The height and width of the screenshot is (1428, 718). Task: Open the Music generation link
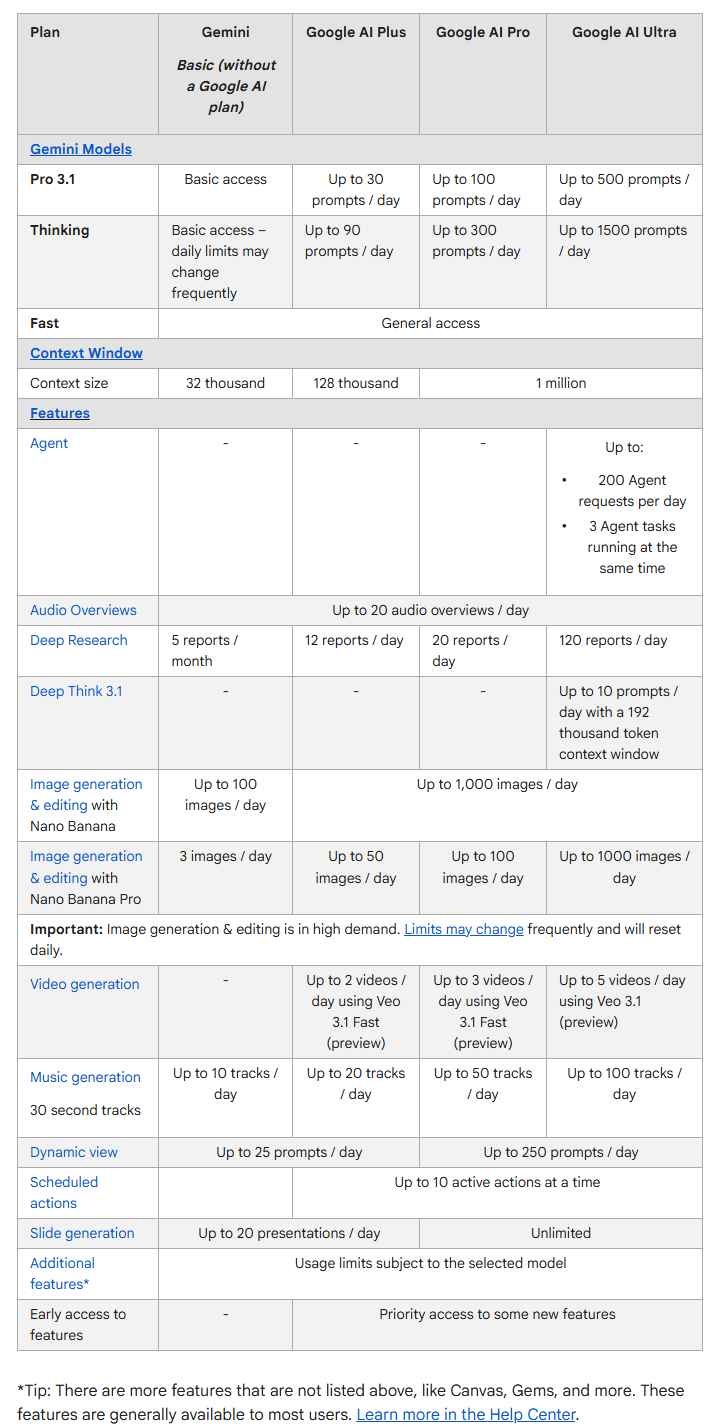tap(85, 1077)
